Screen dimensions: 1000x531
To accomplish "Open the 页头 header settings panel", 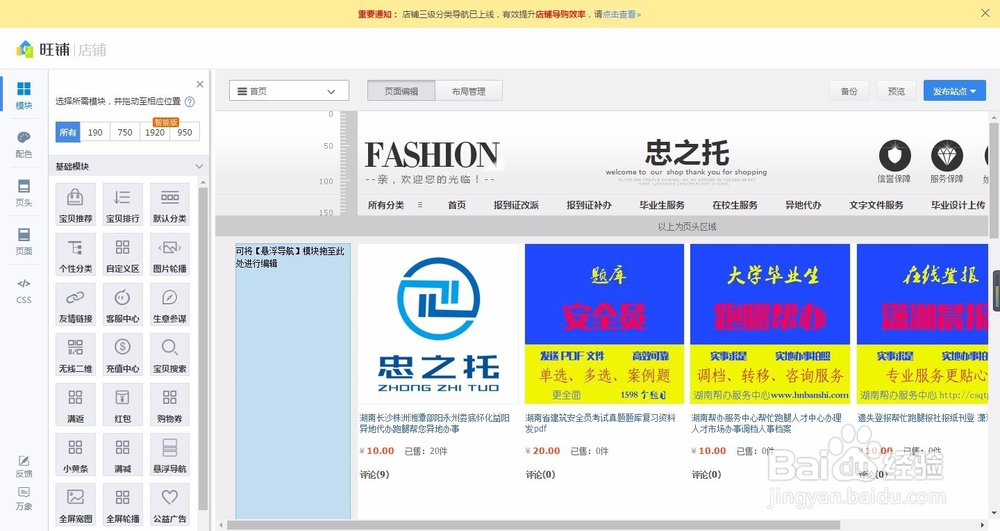I will pyautogui.click(x=24, y=193).
